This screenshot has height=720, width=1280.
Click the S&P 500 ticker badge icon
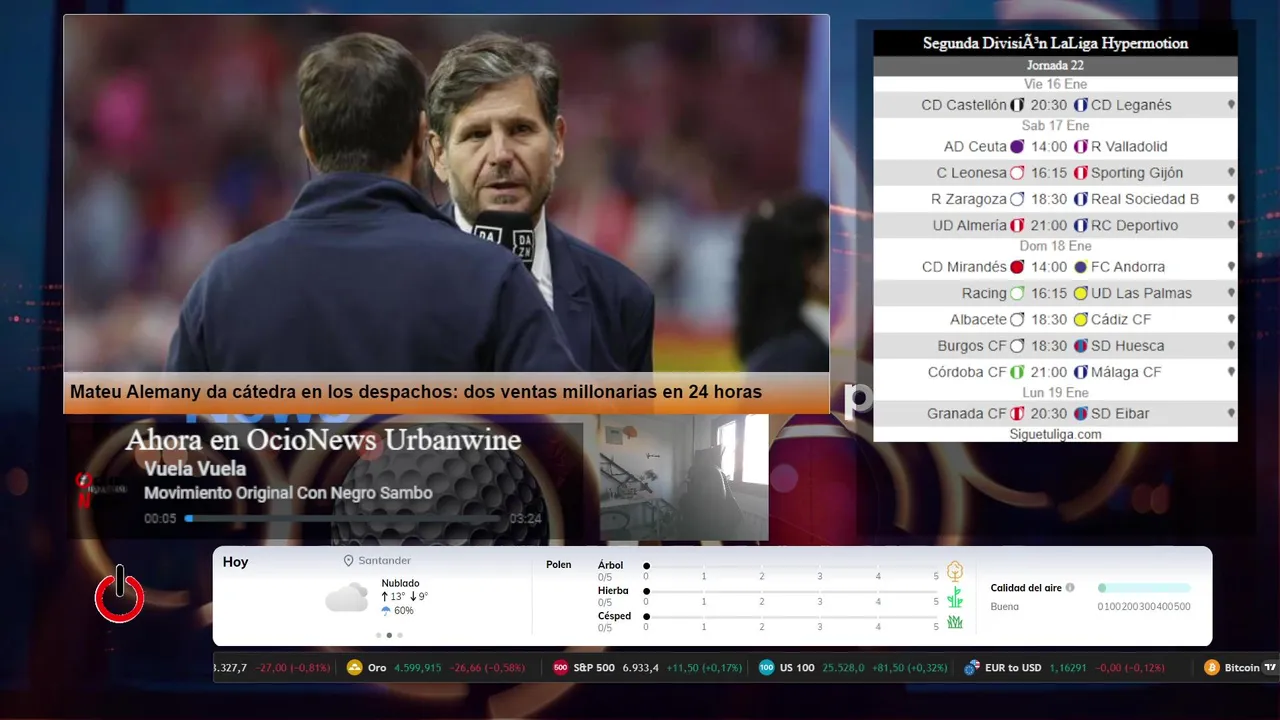pyautogui.click(x=560, y=667)
